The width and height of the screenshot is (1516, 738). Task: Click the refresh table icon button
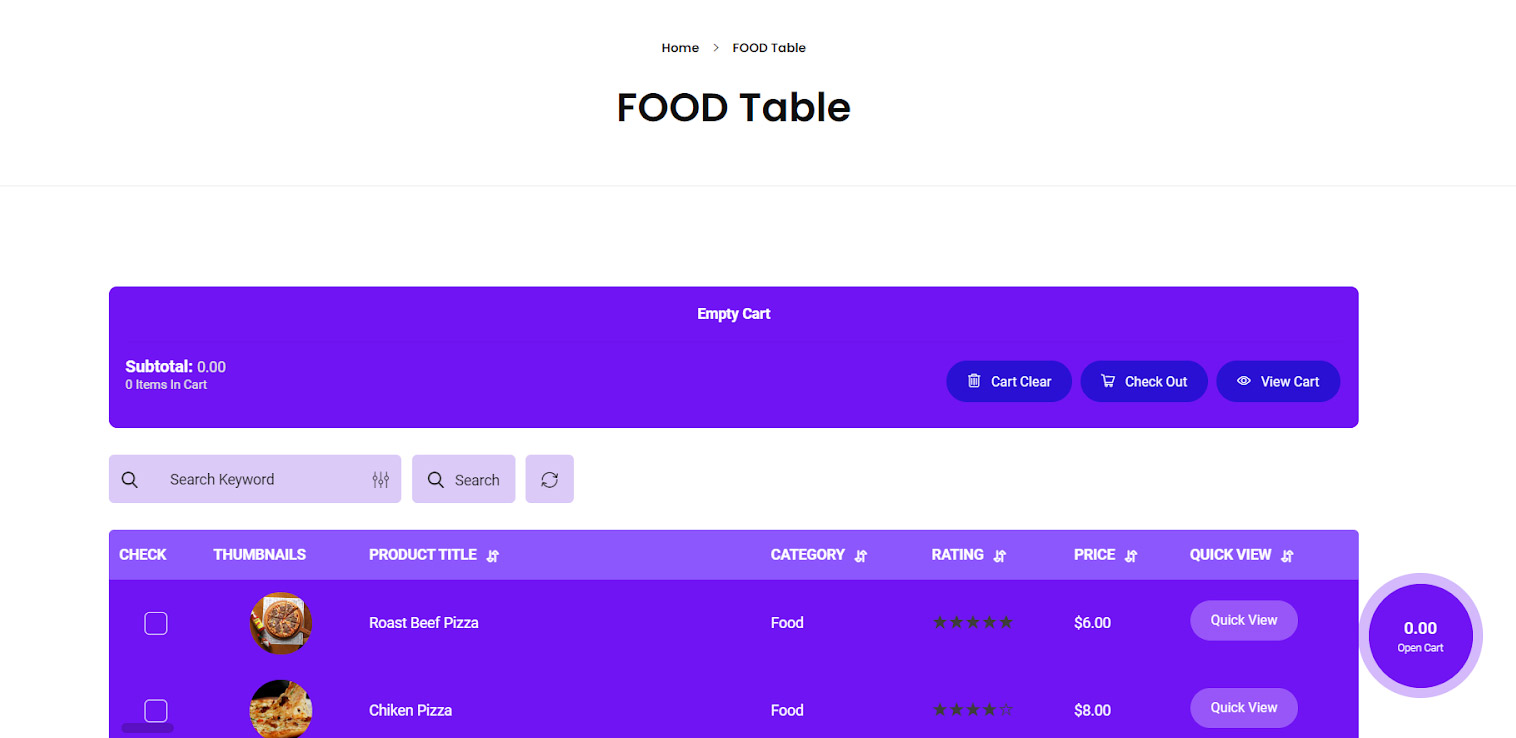(549, 480)
